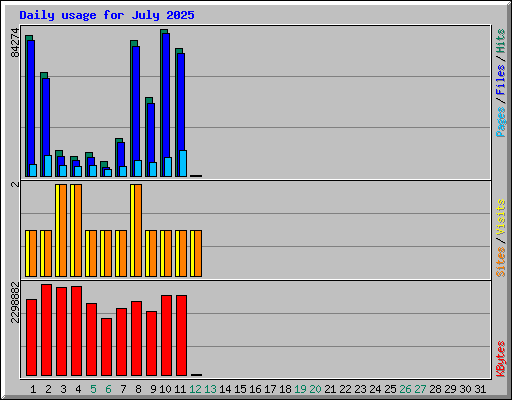This screenshot has width=512, height=400.
Task: Select the red KBytes bar for day 6
Action: tap(106, 347)
